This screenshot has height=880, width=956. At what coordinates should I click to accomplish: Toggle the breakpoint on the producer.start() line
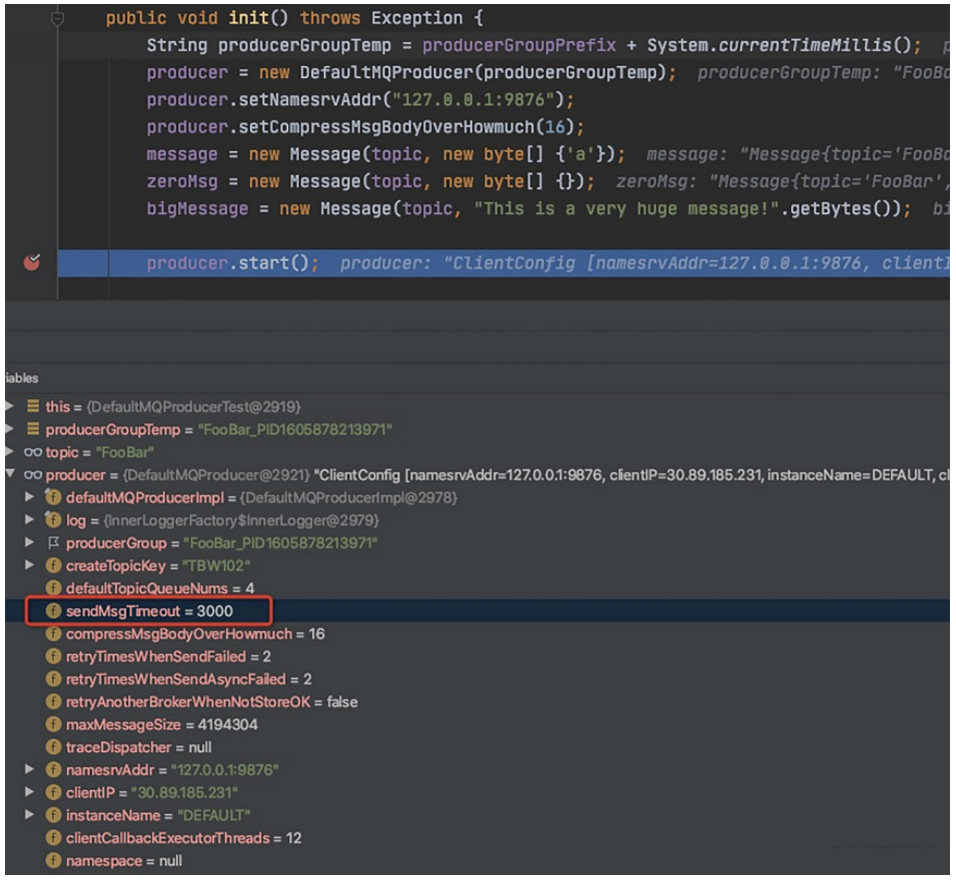pos(32,262)
